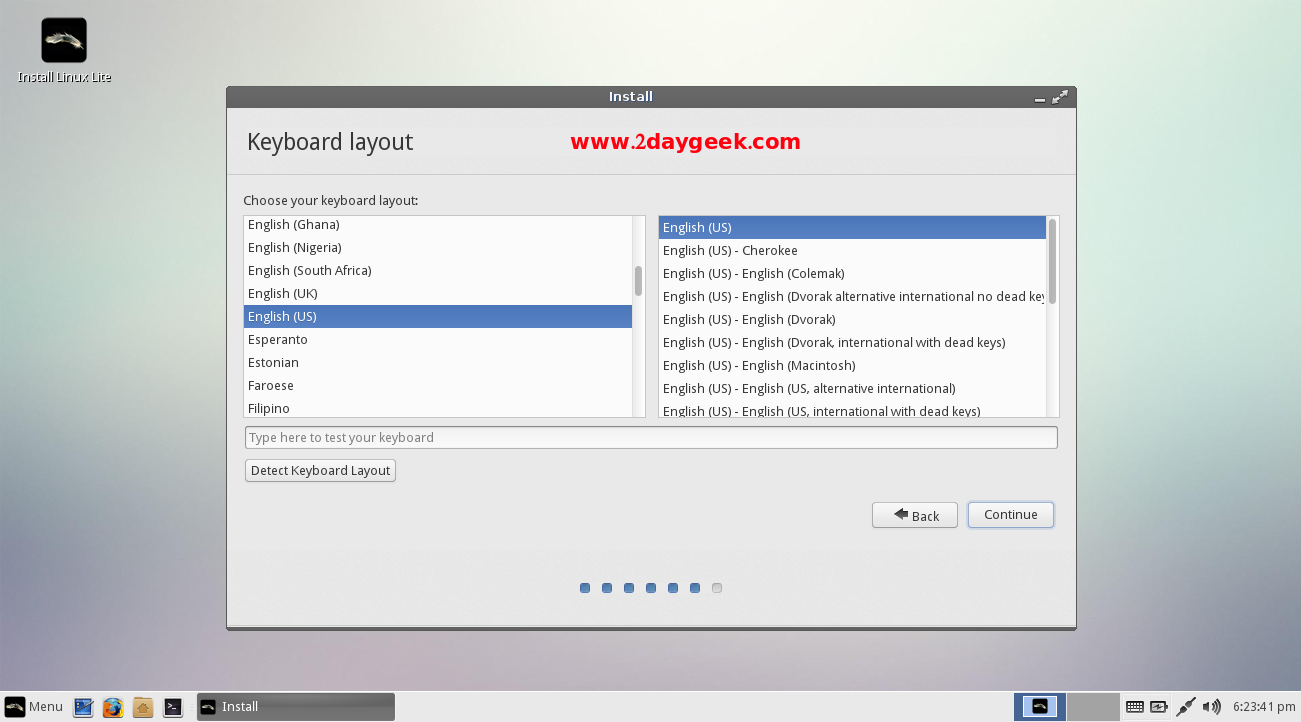
Task: Click Detect Keyboard Layout button
Action: coord(320,470)
